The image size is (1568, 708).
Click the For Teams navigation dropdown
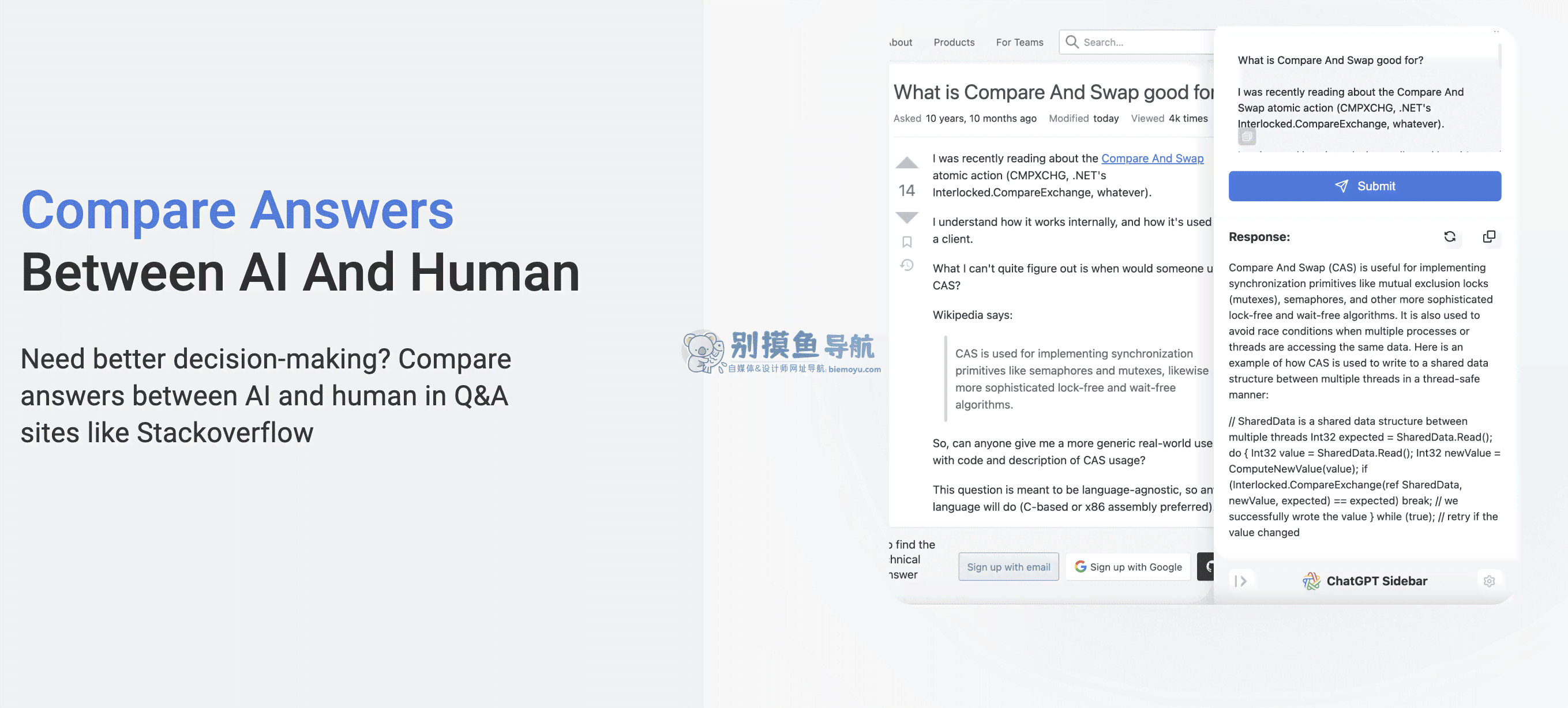(x=1019, y=42)
